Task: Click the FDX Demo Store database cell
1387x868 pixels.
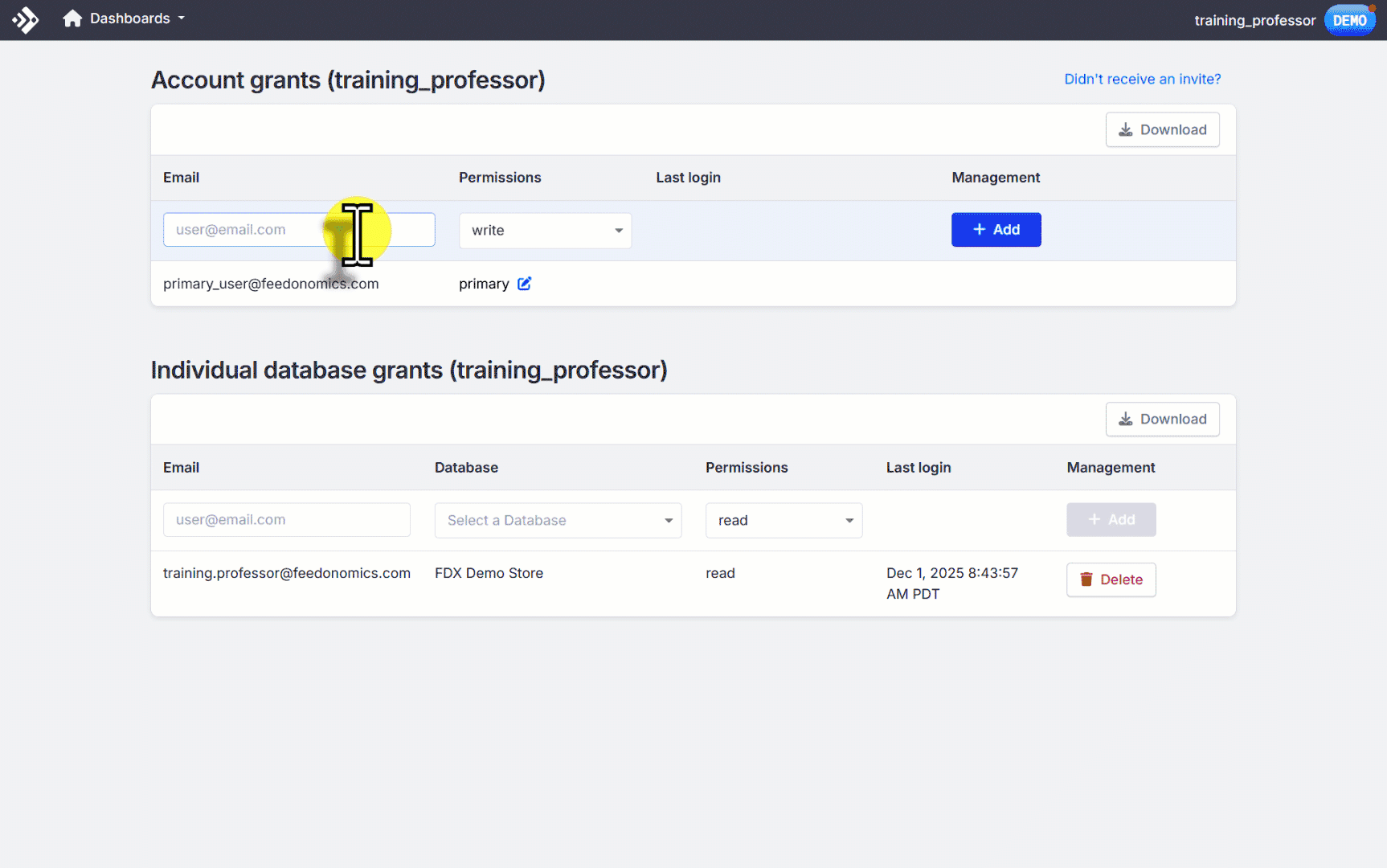Action: (x=489, y=573)
